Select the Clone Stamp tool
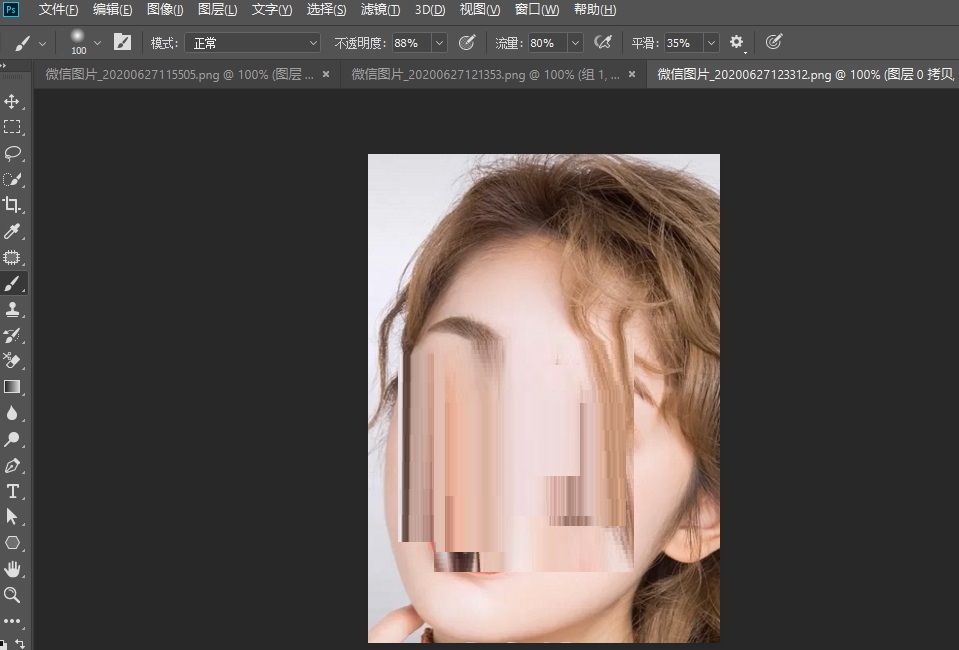Viewport: 959px width, 650px height. [13, 309]
